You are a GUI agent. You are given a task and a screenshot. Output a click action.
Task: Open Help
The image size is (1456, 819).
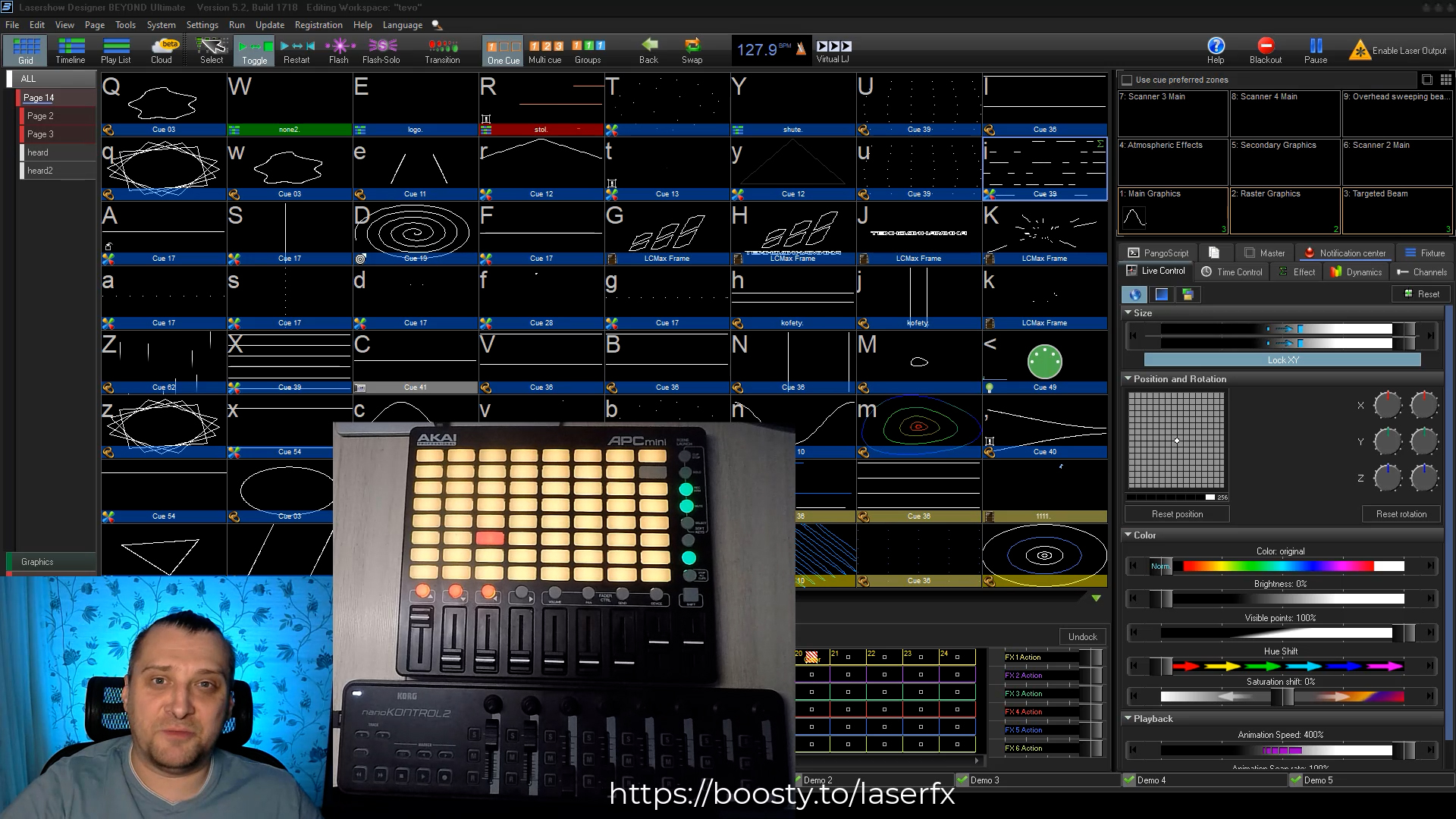coord(1216,51)
